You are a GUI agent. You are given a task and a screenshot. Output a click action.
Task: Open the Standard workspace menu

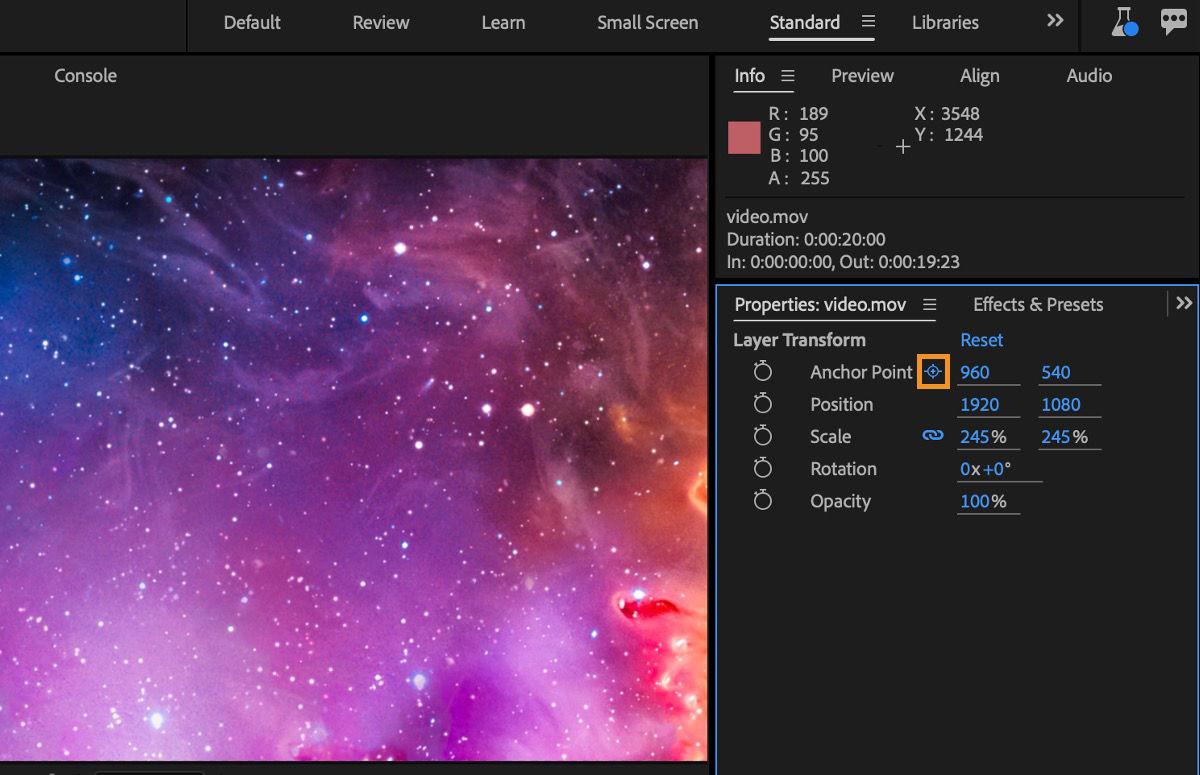tap(868, 22)
